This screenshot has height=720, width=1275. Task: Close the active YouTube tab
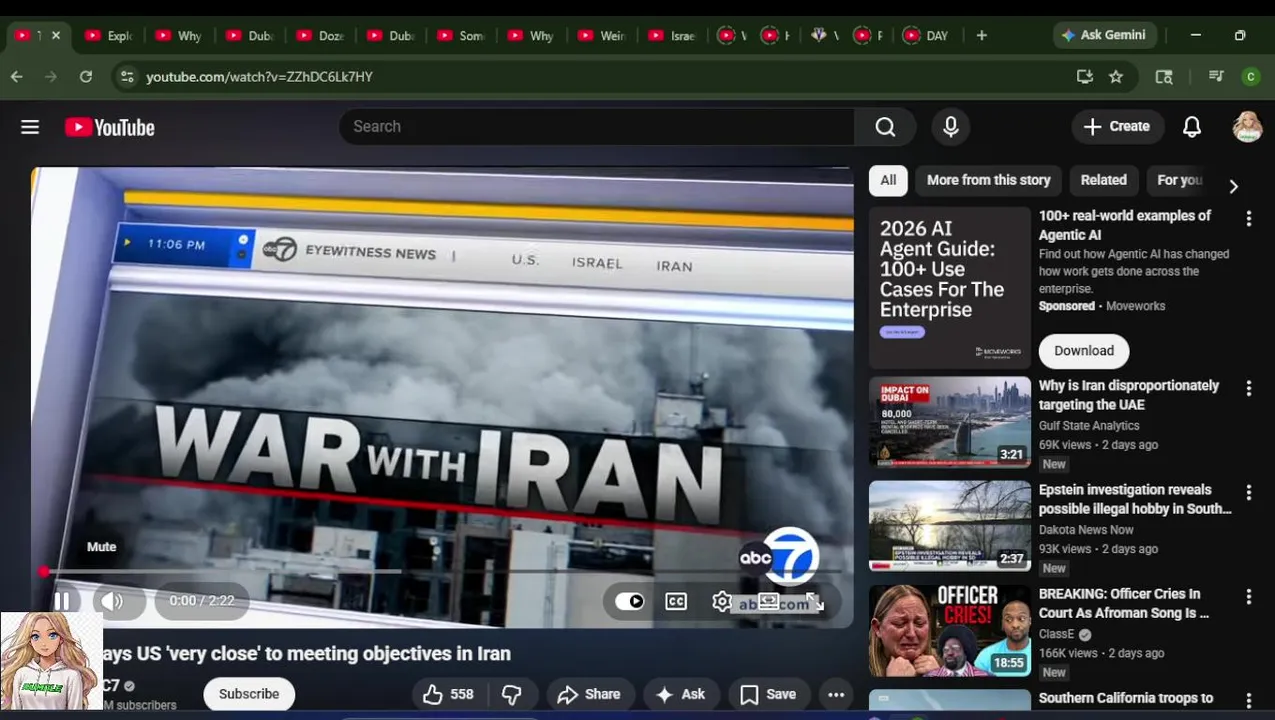click(x=56, y=35)
